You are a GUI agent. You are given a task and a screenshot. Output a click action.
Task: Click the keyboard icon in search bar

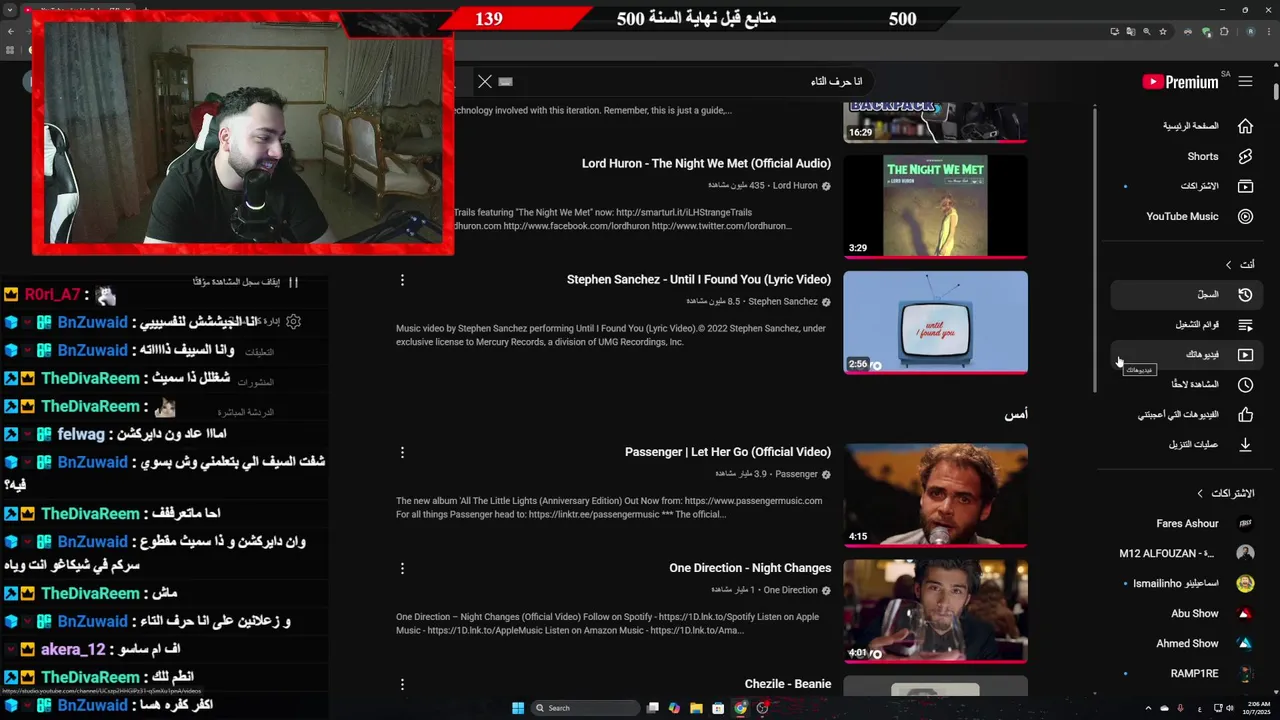pos(505,81)
